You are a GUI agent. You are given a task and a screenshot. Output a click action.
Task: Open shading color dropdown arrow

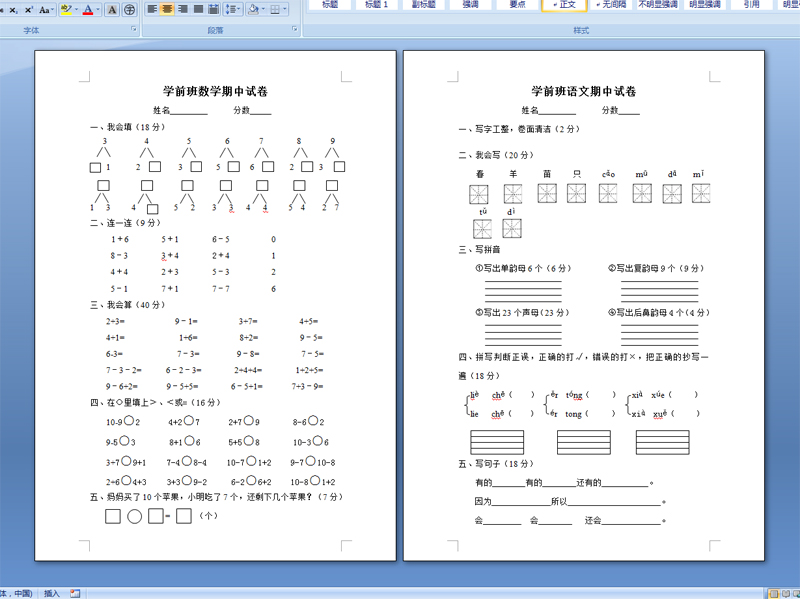click(x=263, y=9)
